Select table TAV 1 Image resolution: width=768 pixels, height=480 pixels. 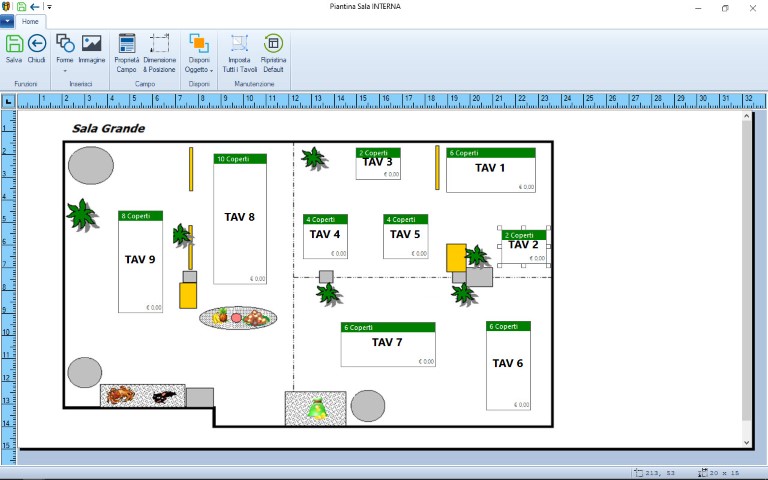(490, 169)
